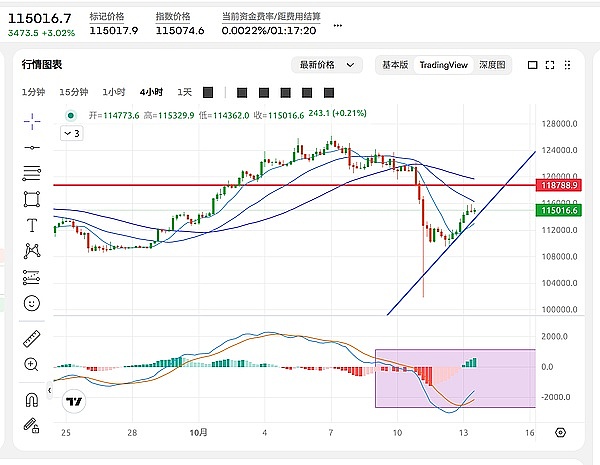This screenshot has height=465, width=600.
Task: Select the trend line drawing tool
Action: pyautogui.click(x=32, y=147)
